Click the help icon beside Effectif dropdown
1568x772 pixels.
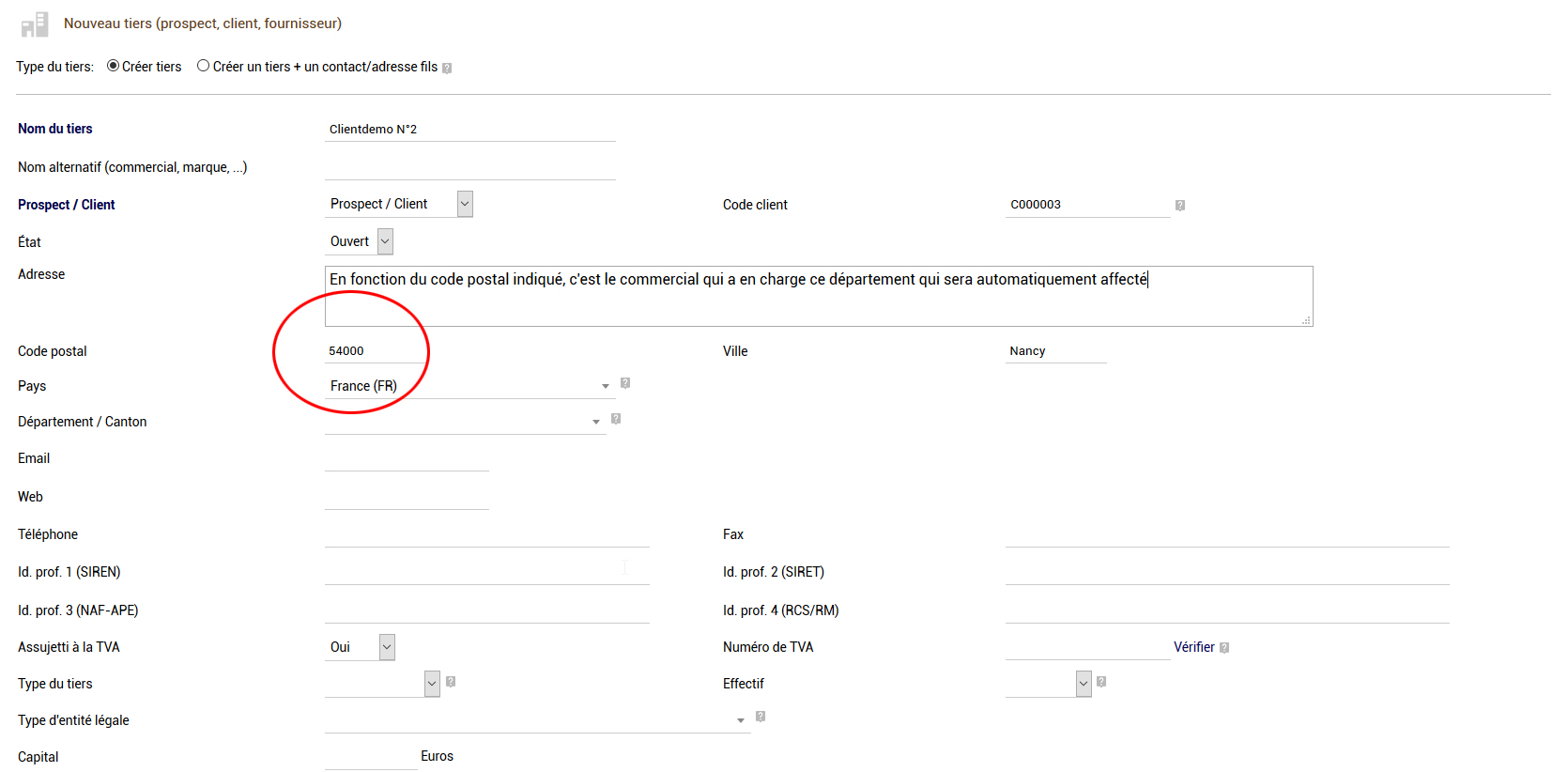[1101, 682]
